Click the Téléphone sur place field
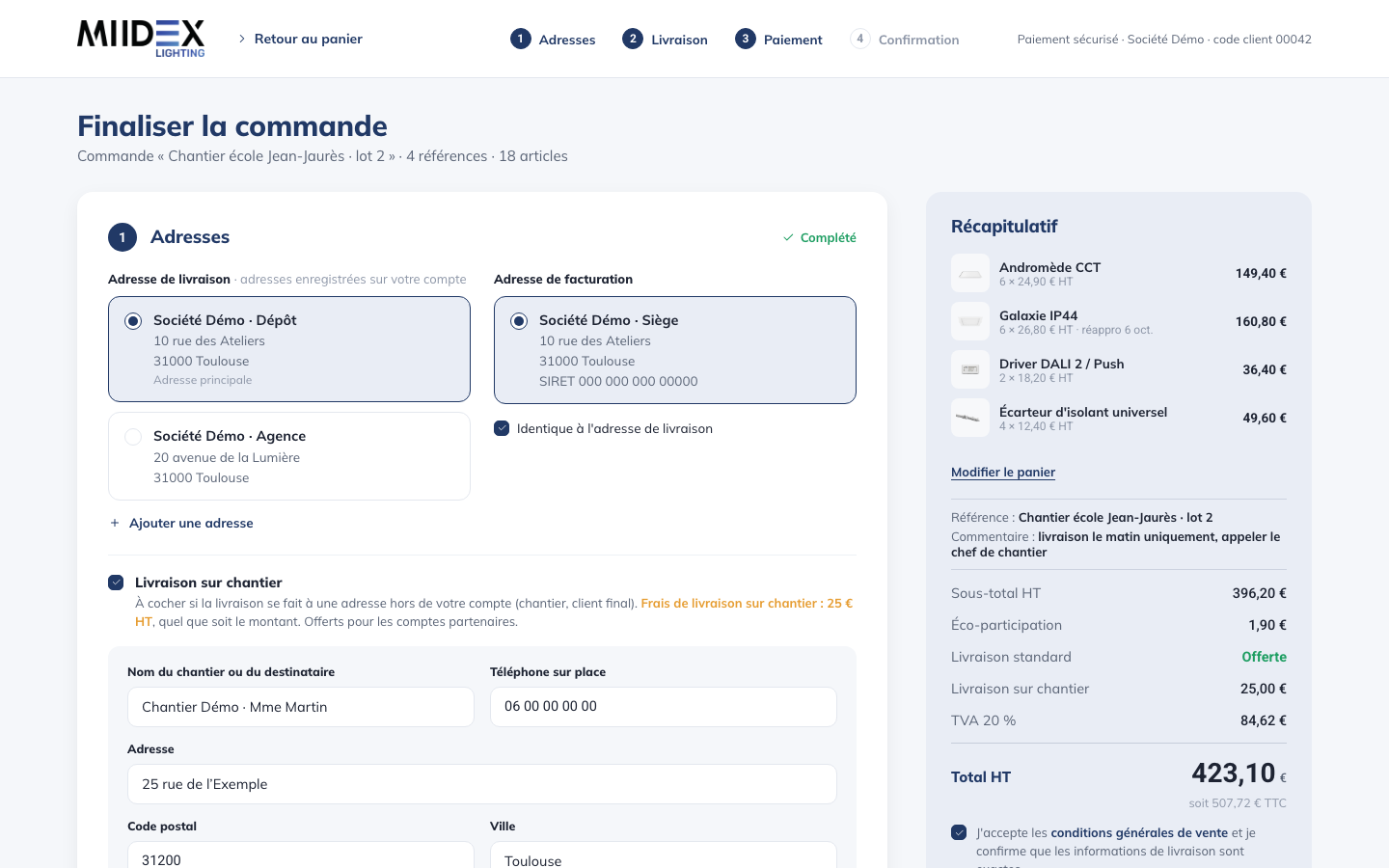The width and height of the screenshot is (1389, 868). [664, 707]
